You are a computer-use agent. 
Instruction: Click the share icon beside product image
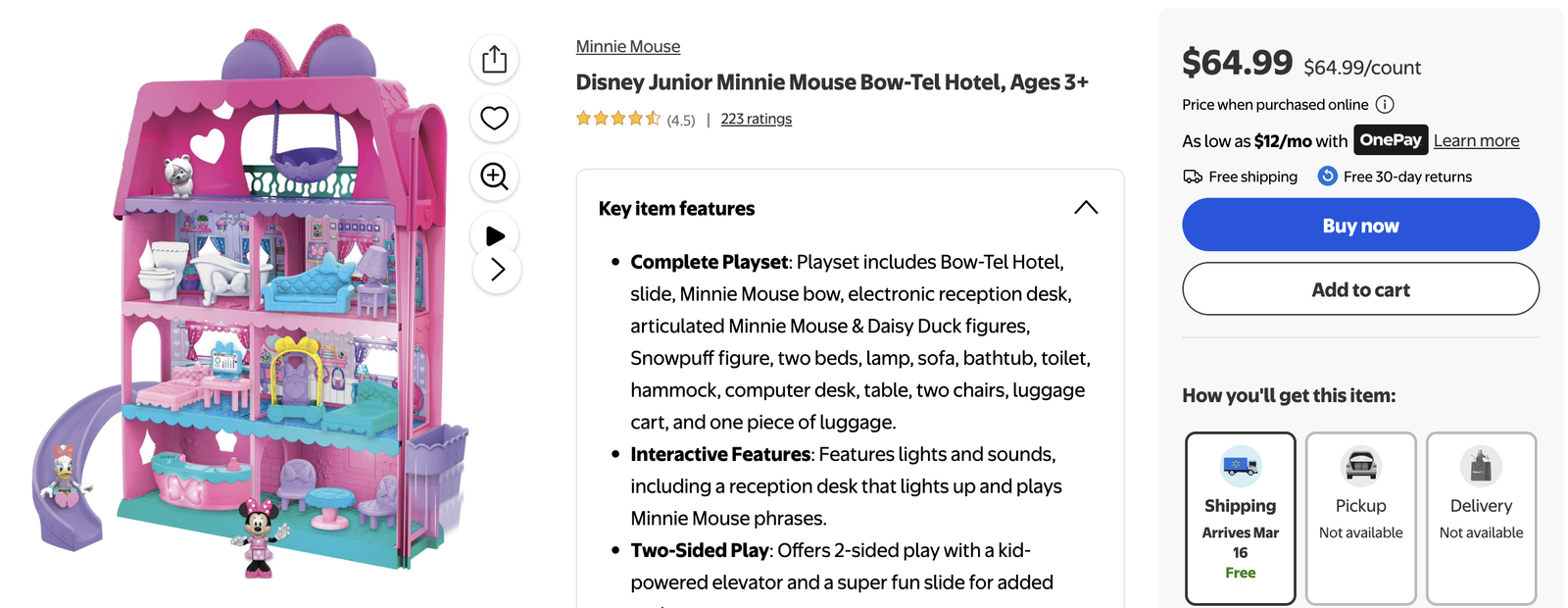coord(495,60)
